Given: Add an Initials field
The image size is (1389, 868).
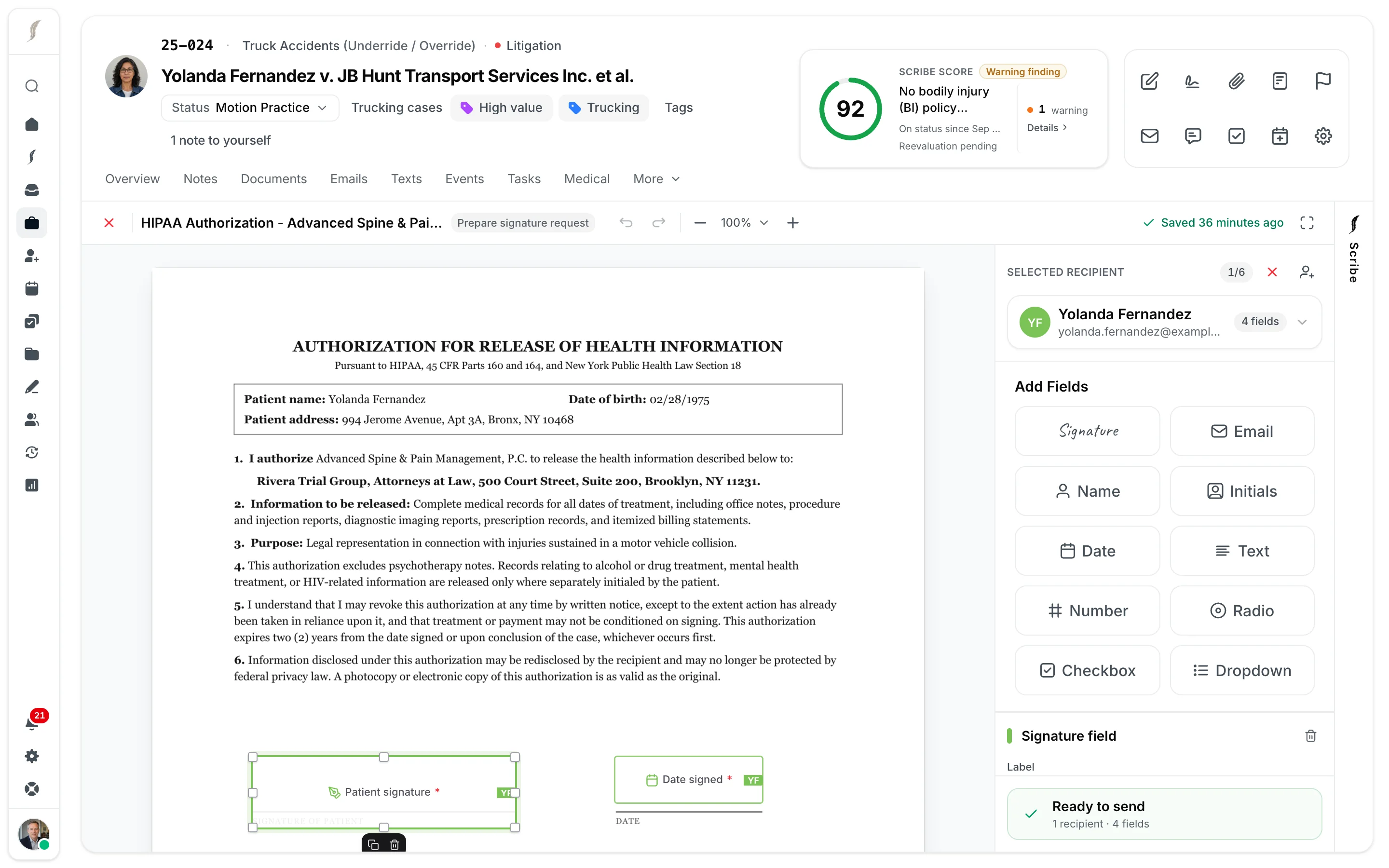Looking at the screenshot, I should pyautogui.click(x=1242, y=491).
